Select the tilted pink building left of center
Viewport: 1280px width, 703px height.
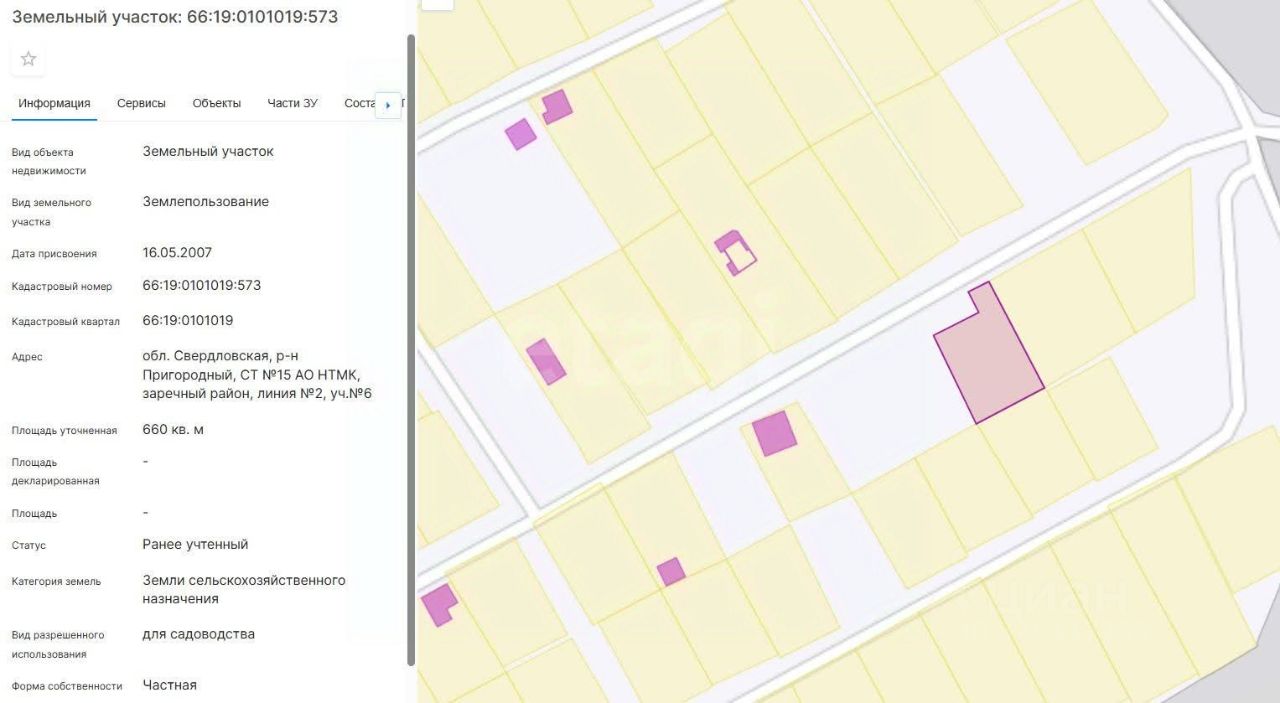coord(546,362)
